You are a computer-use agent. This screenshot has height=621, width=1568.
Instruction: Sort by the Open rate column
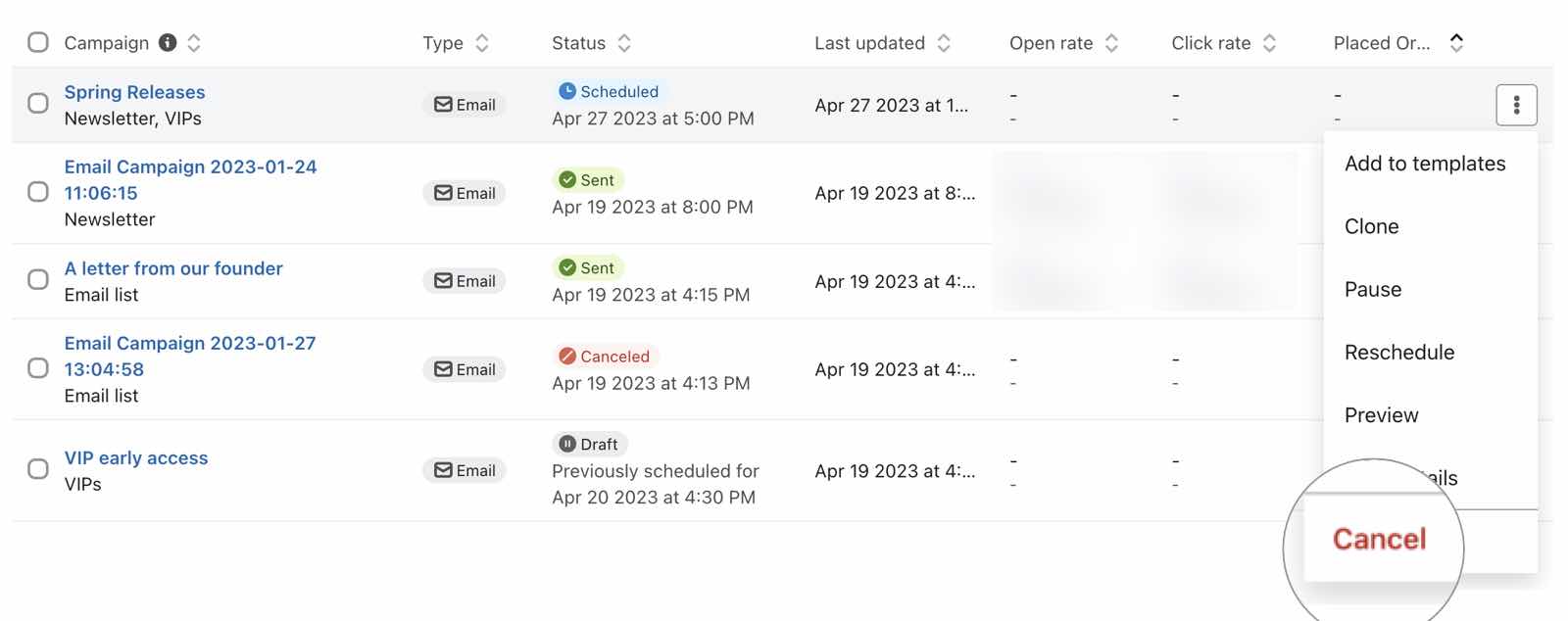(1111, 43)
